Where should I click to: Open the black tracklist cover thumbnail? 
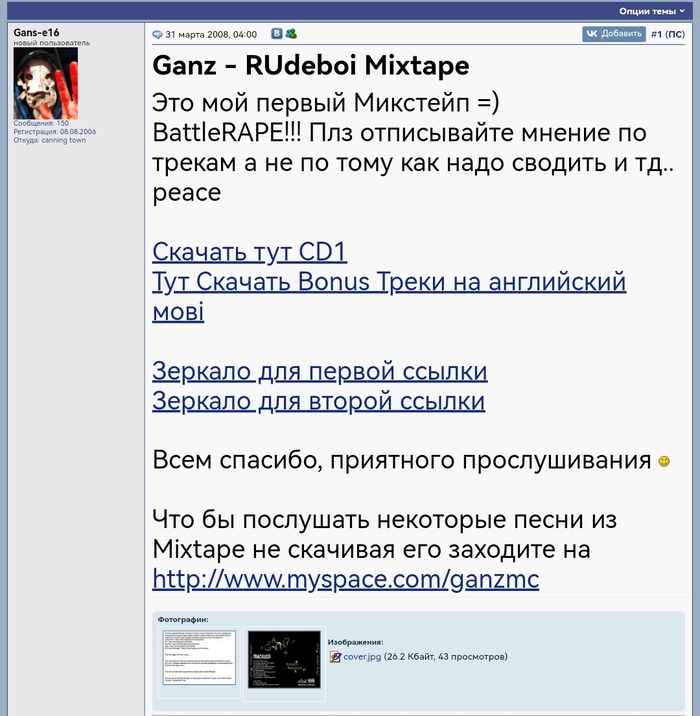pos(284,659)
